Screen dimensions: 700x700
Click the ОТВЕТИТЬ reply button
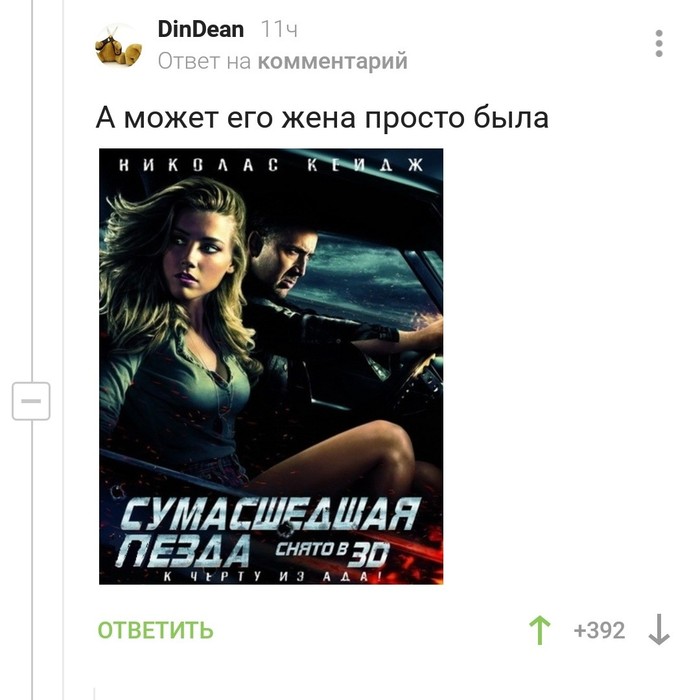(x=155, y=630)
